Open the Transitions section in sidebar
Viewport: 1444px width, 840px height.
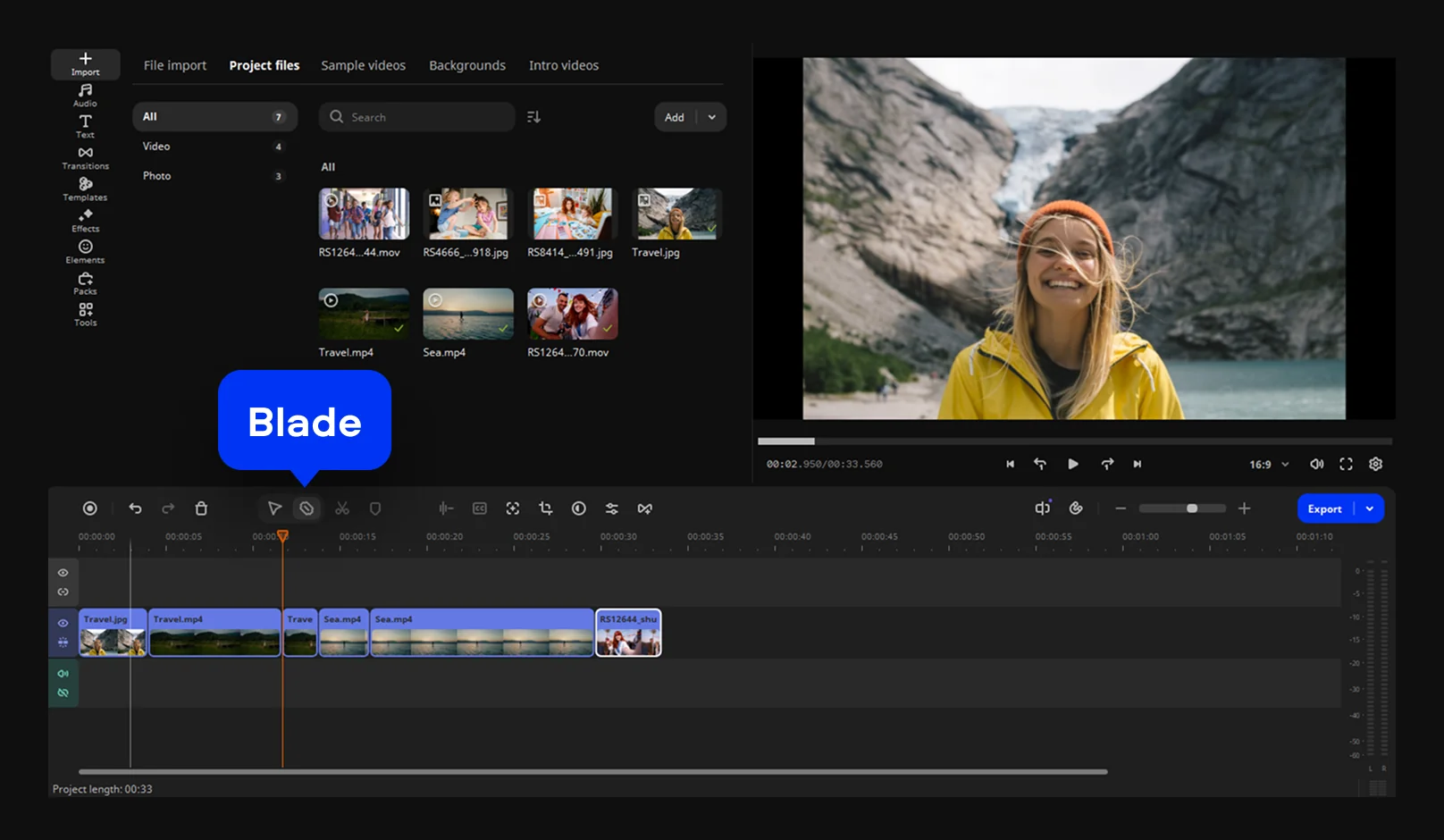click(85, 157)
